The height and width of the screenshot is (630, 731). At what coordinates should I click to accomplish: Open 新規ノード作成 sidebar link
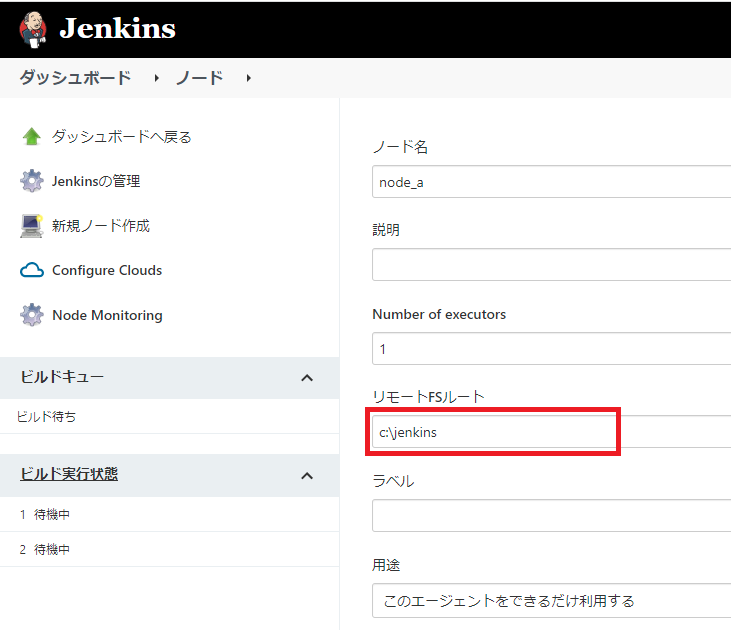click(101, 226)
